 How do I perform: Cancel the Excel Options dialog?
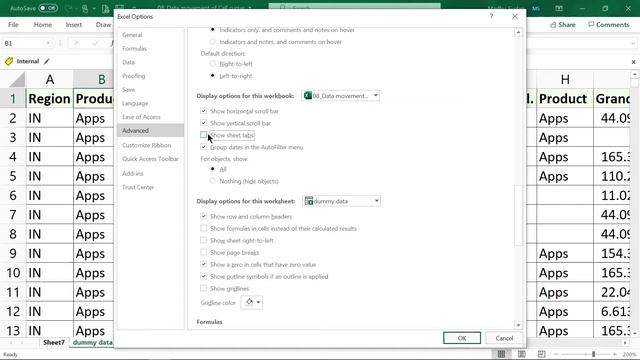504,338
